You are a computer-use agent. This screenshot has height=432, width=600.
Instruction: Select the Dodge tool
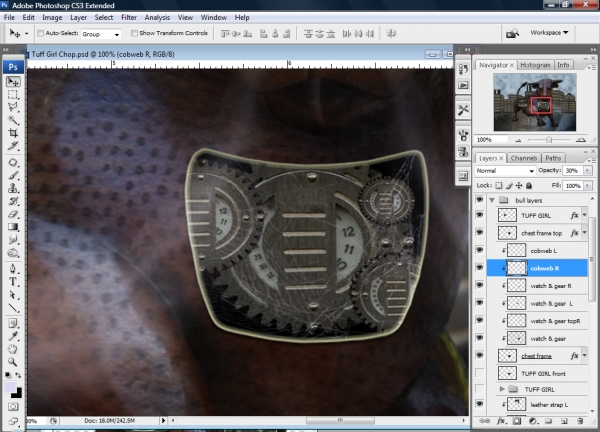[13, 253]
